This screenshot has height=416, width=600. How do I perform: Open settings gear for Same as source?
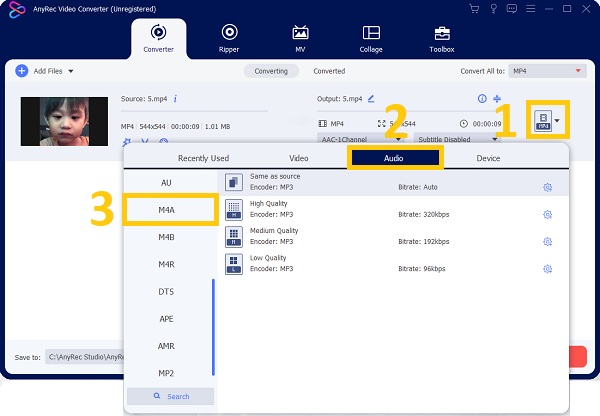(x=548, y=187)
